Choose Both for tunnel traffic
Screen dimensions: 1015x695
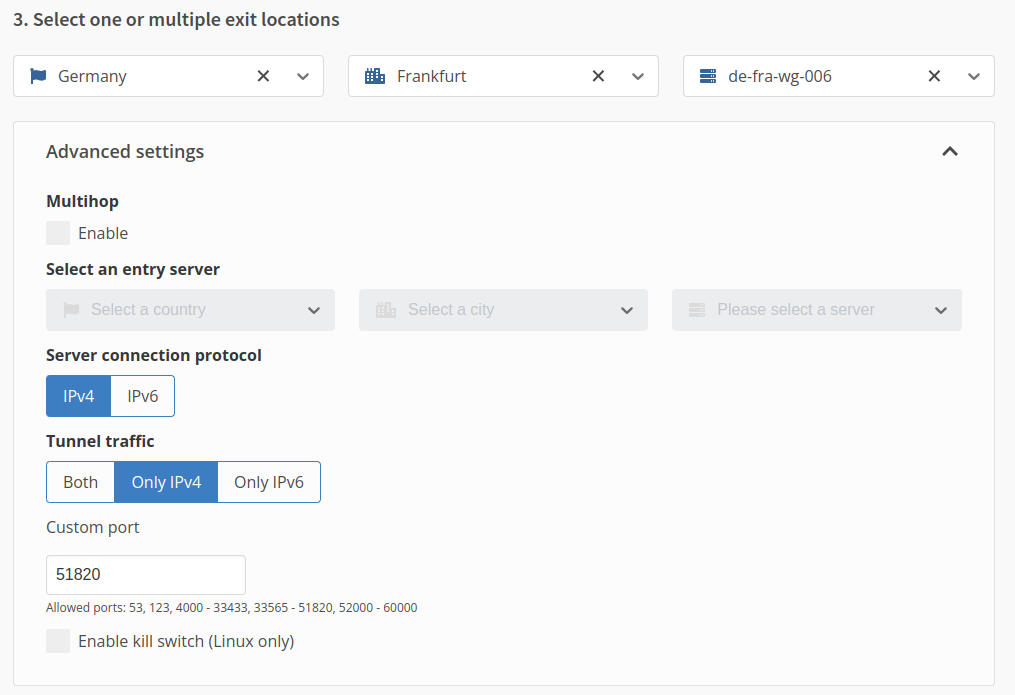(80, 482)
